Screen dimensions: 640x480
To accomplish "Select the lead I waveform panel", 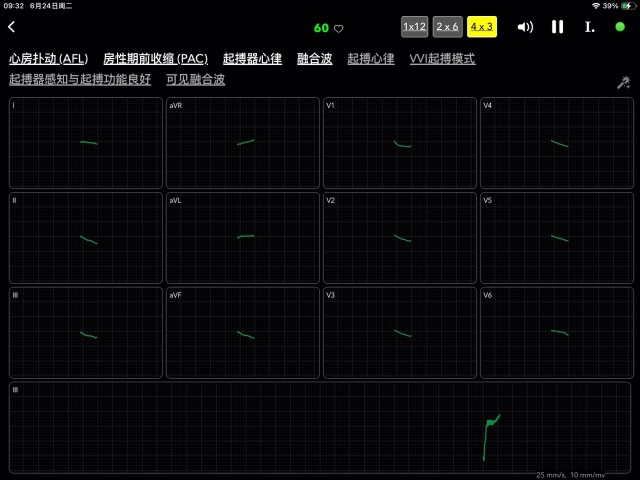I will point(86,143).
